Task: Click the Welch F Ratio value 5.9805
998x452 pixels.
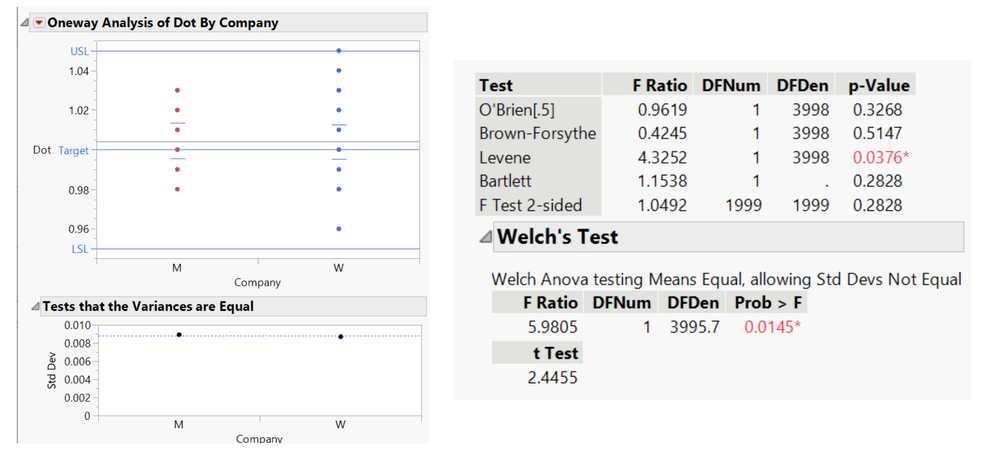Action: 552,327
